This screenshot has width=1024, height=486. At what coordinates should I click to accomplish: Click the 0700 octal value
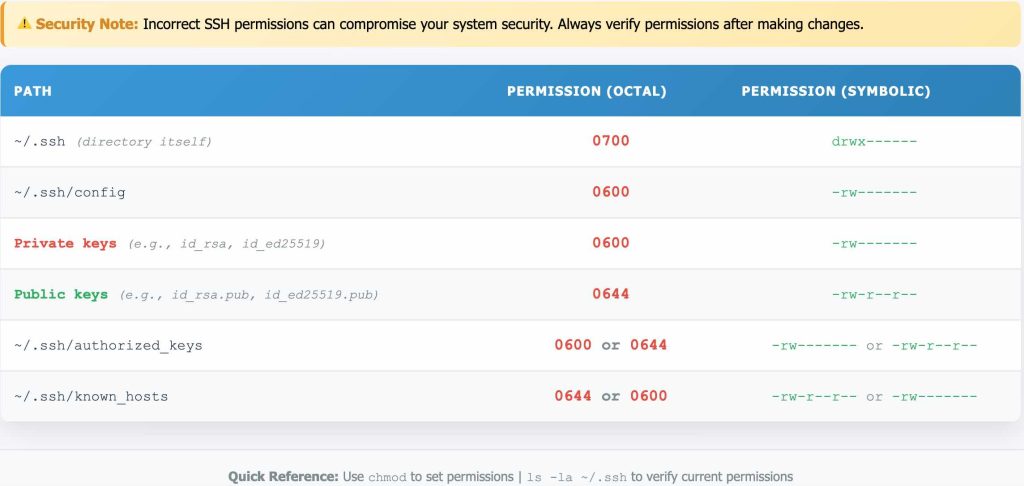pyautogui.click(x=611, y=140)
